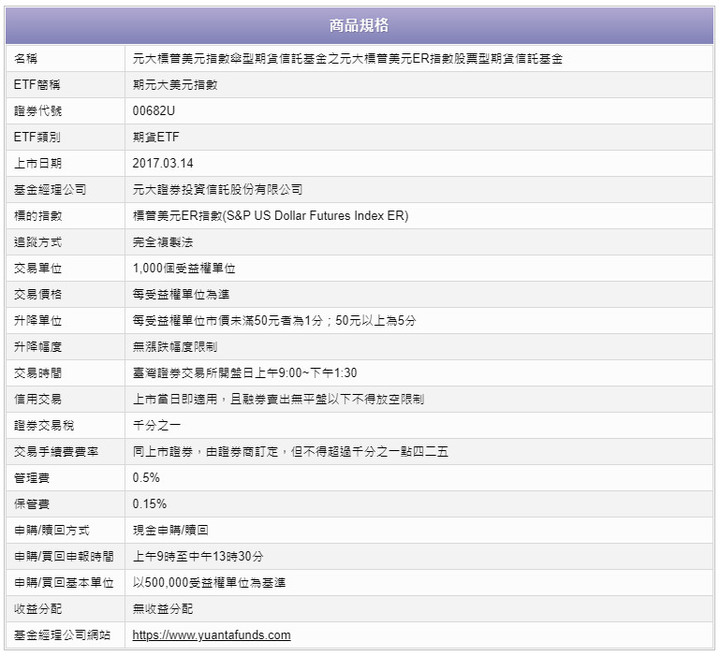Select the custody fee 0.15%
The width and height of the screenshot is (720, 656).
tap(149, 504)
